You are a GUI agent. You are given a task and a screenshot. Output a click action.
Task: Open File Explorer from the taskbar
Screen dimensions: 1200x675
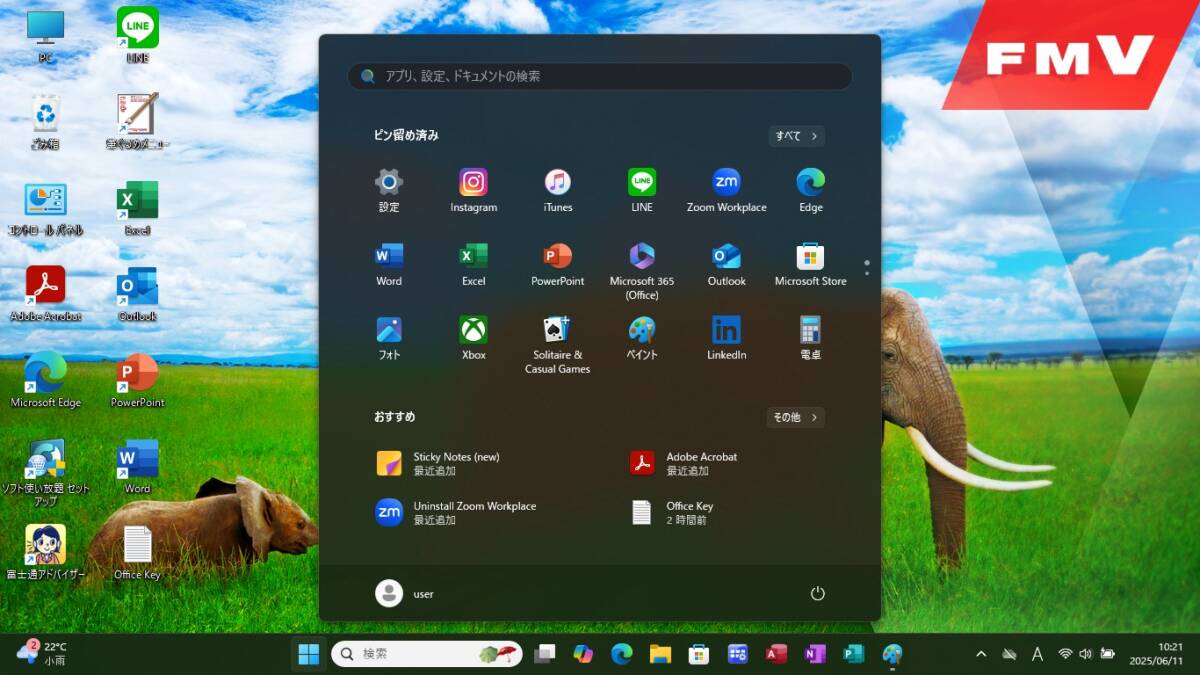(x=660, y=654)
